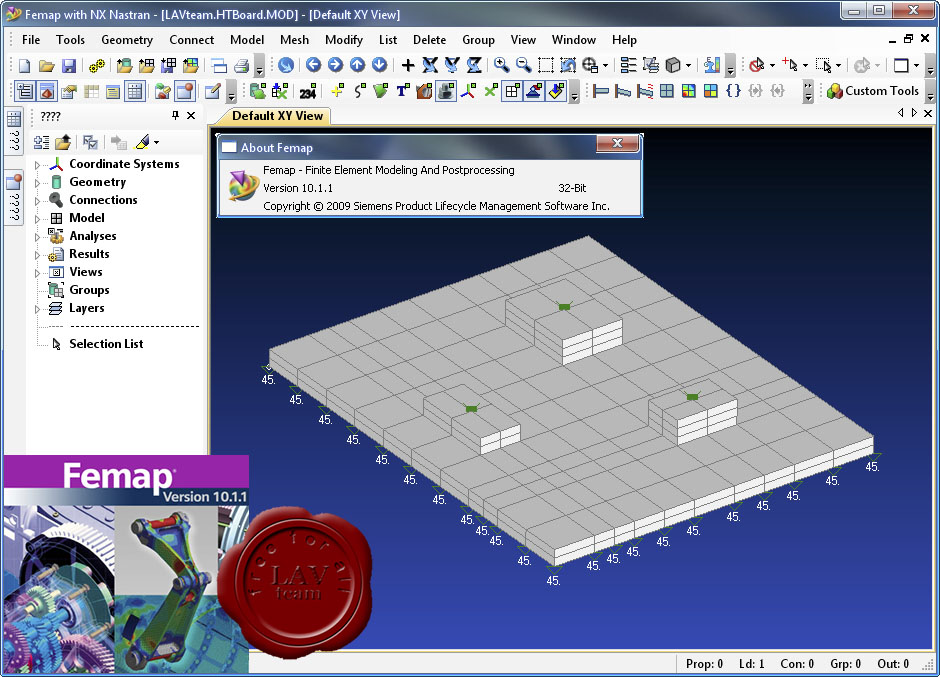The width and height of the screenshot is (940, 677).
Task: Click the left arrow rotate button
Action: pyautogui.click(x=313, y=65)
